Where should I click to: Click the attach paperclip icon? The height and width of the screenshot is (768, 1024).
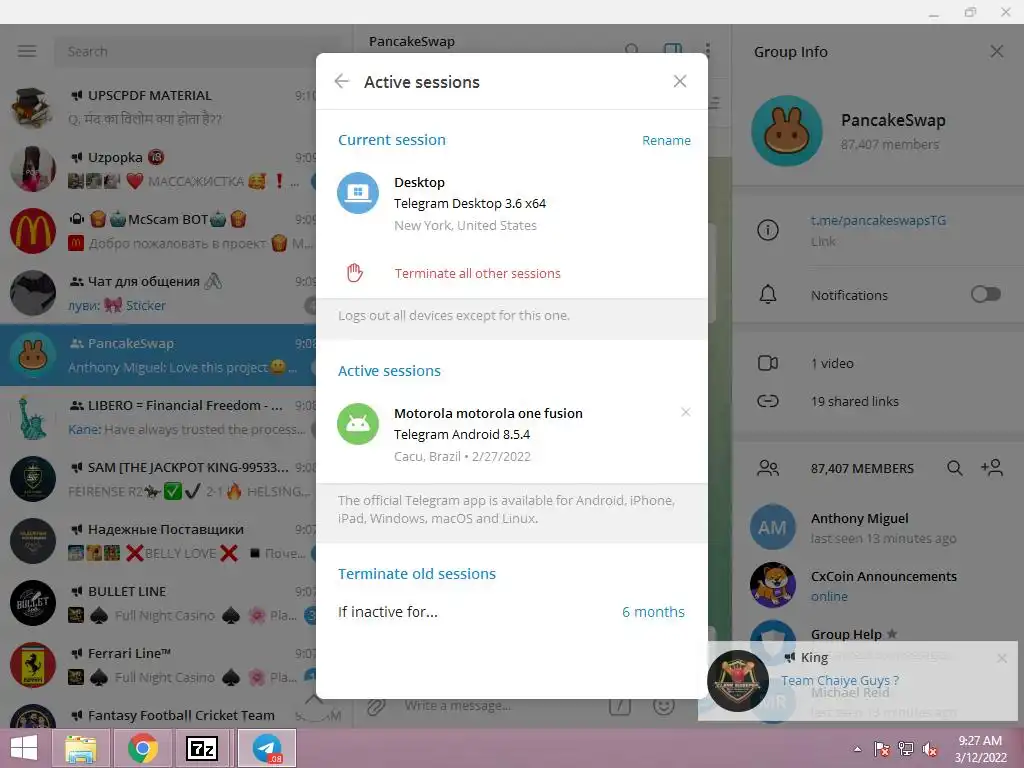point(376,707)
